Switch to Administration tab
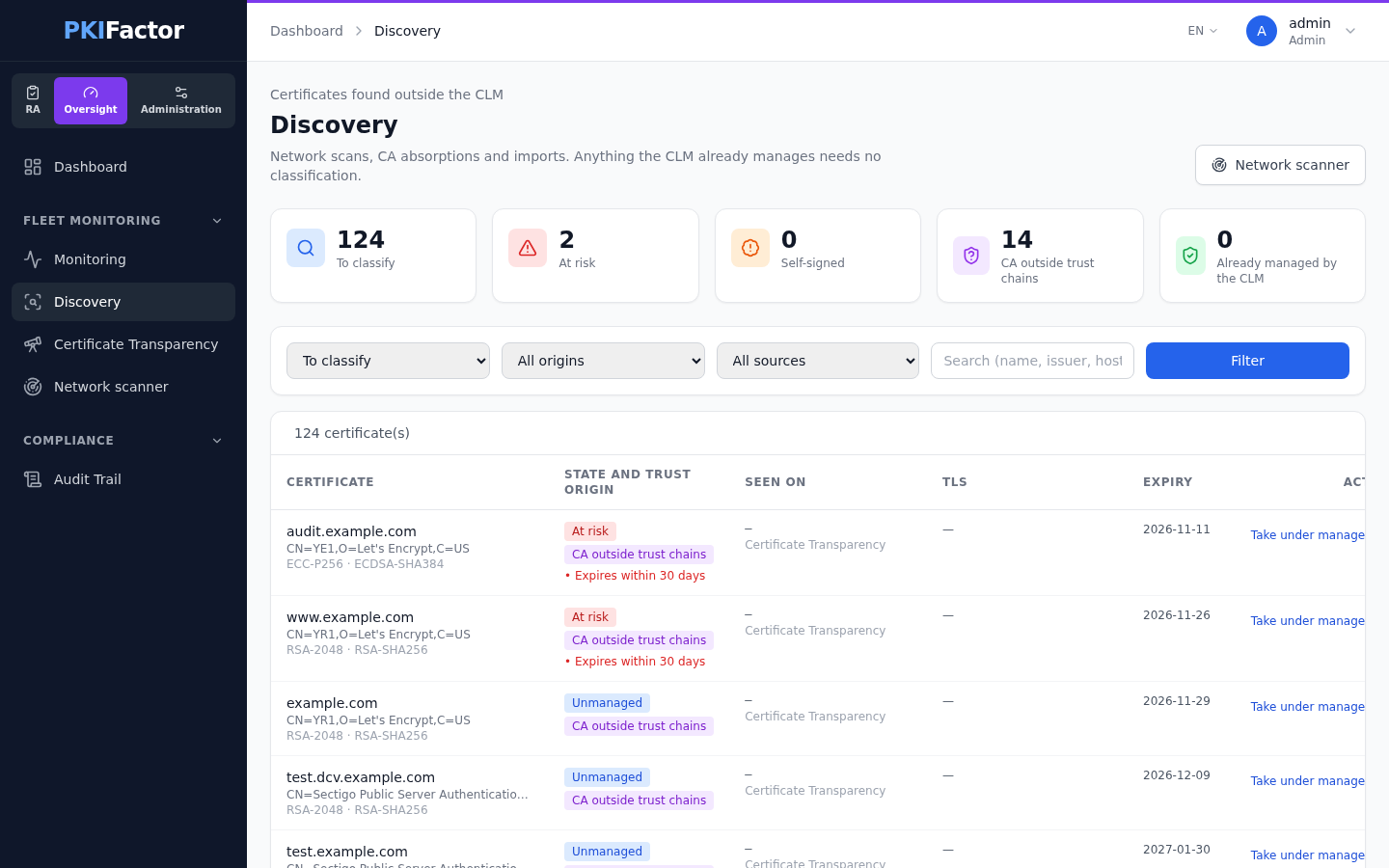The width and height of the screenshot is (1389, 868). click(x=181, y=100)
